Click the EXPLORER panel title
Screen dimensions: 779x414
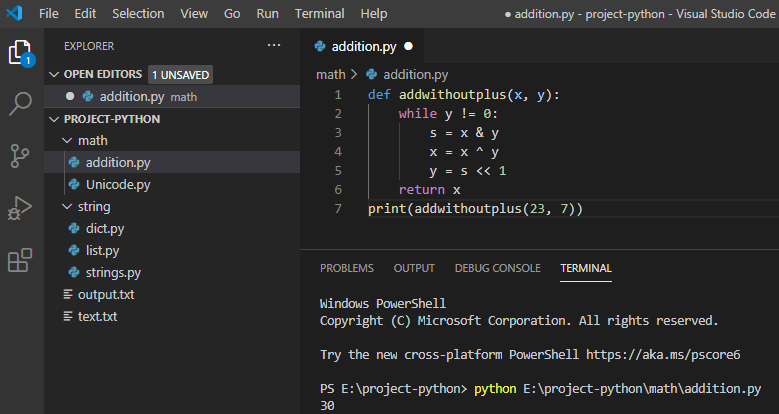point(89,46)
